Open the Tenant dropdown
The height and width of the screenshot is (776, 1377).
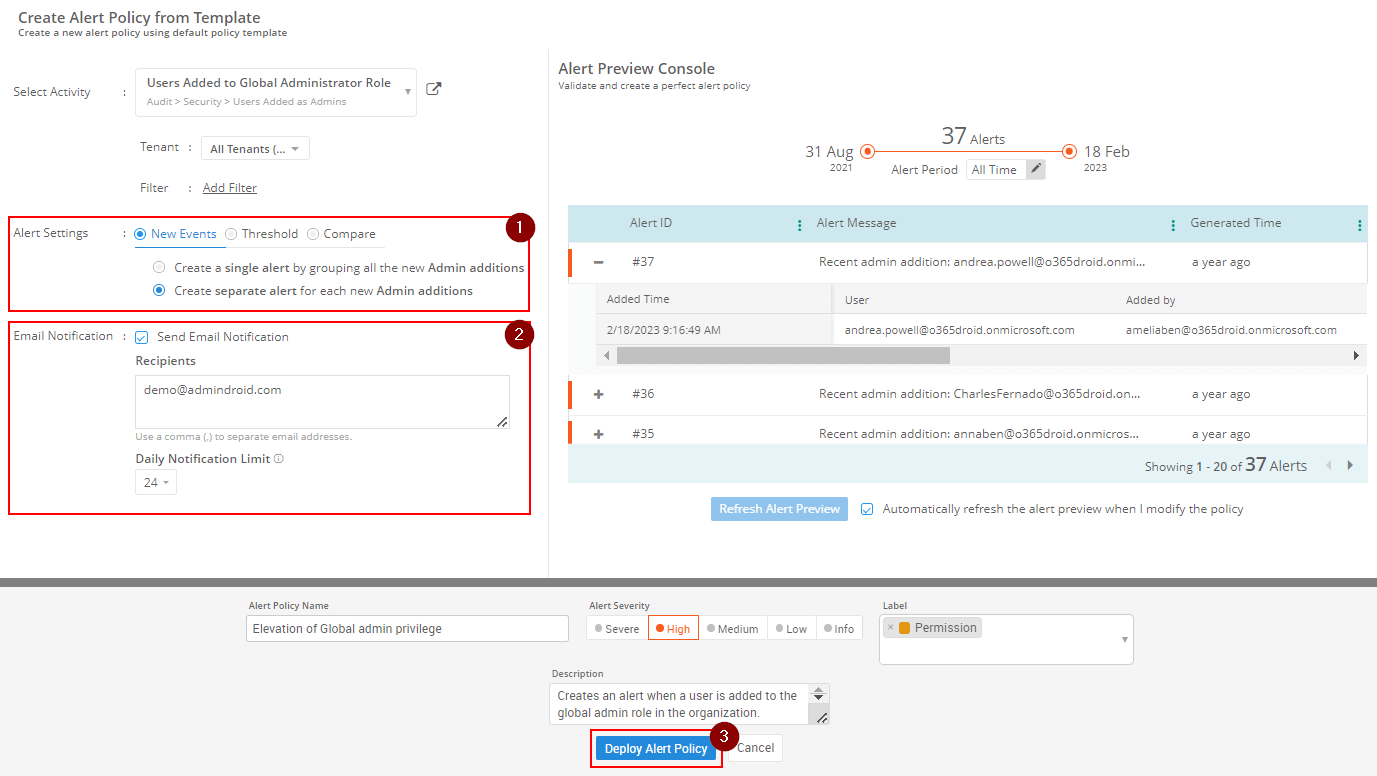(x=255, y=149)
